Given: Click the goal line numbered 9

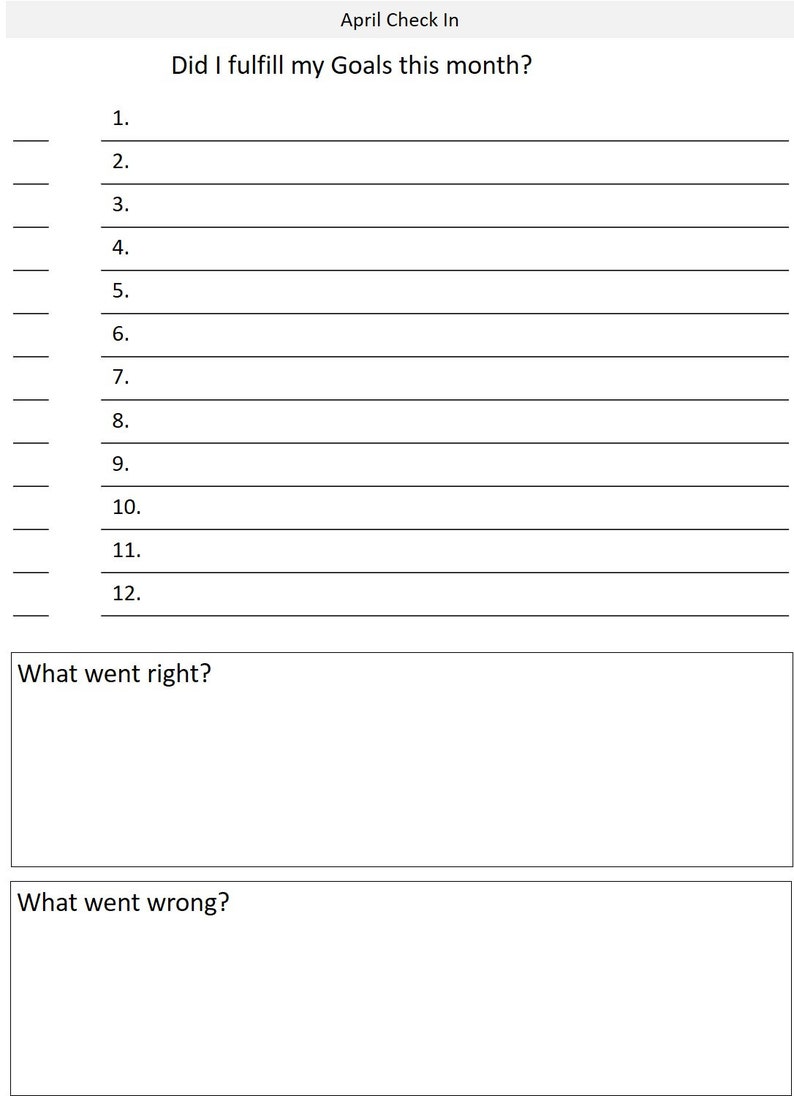Looking at the screenshot, I should [x=445, y=466].
